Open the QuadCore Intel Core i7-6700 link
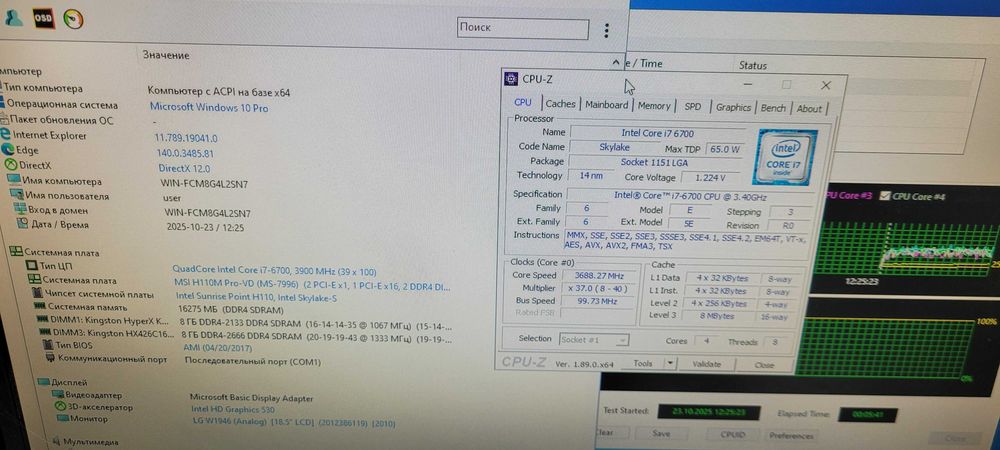 click(274, 271)
